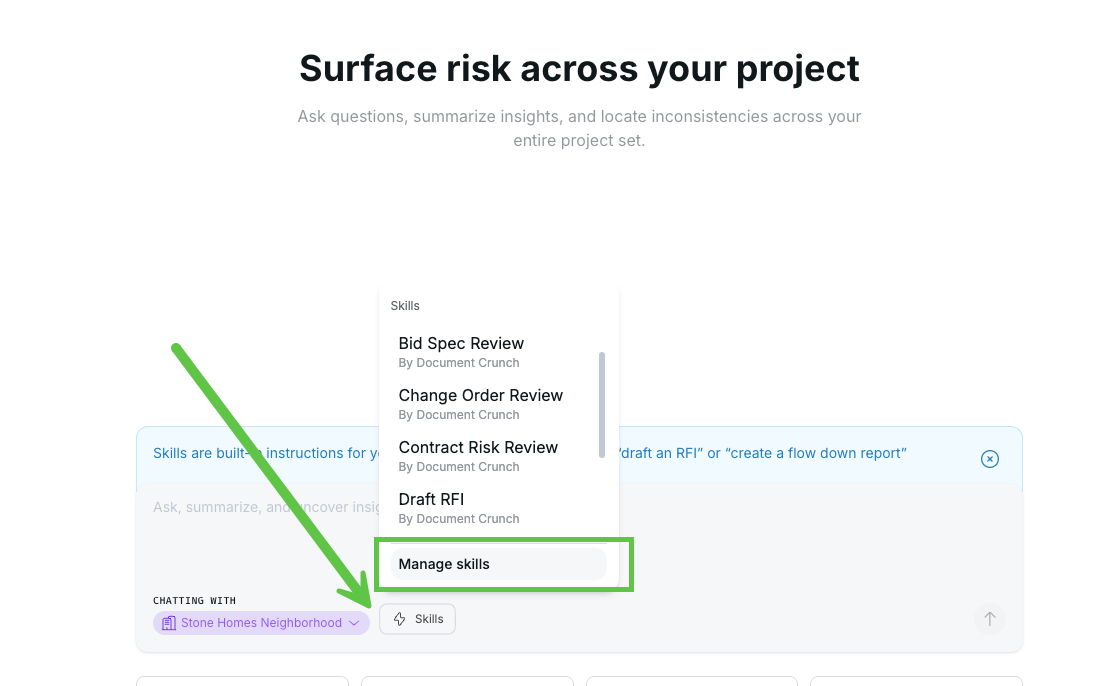The width and height of the screenshot is (1100, 686).
Task: Click "By Document Crunch" under Draft RFI
Action: click(459, 519)
